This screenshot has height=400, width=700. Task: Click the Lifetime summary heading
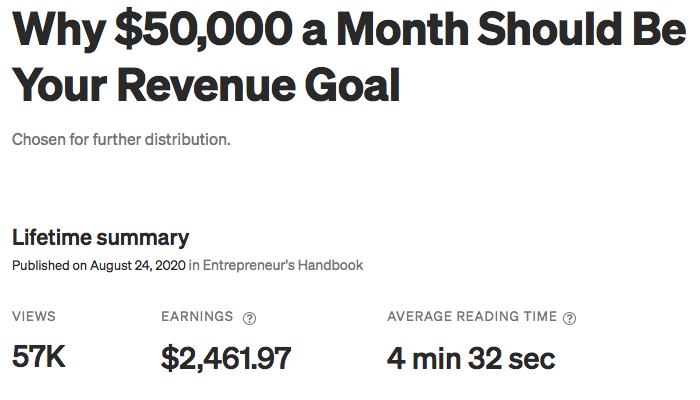(x=100, y=238)
